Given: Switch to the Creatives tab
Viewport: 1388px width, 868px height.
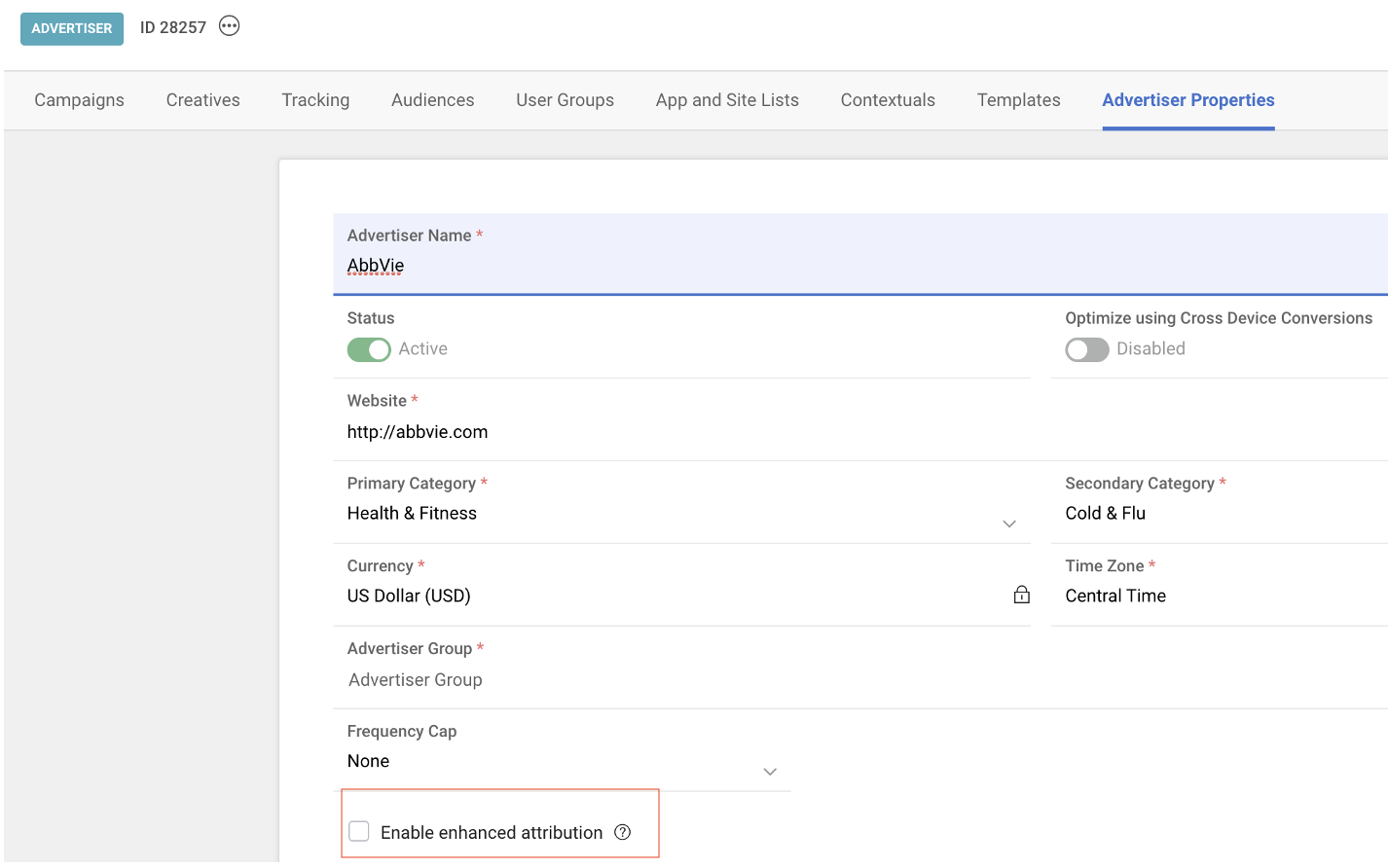Looking at the screenshot, I should [203, 100].
